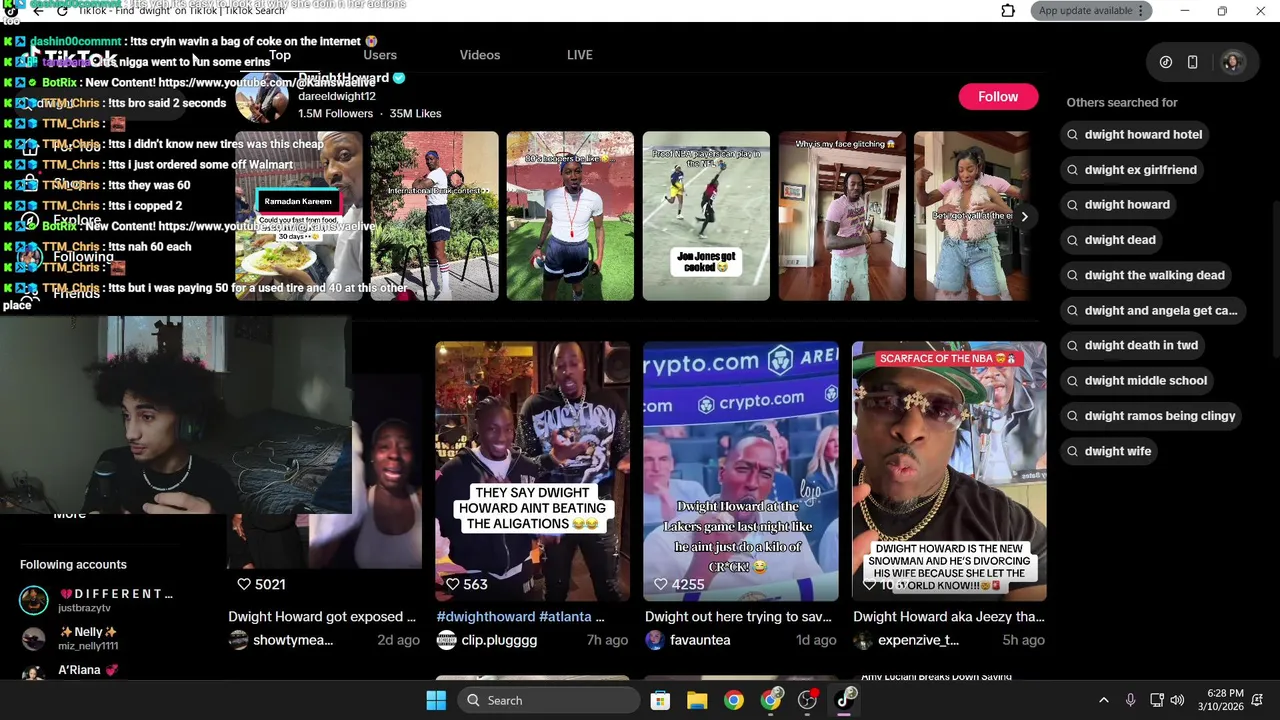The height and width of the screenshot is (720, 1280).
Task: Open the profile avatar menu in header
Action: tap(1232, 62)
